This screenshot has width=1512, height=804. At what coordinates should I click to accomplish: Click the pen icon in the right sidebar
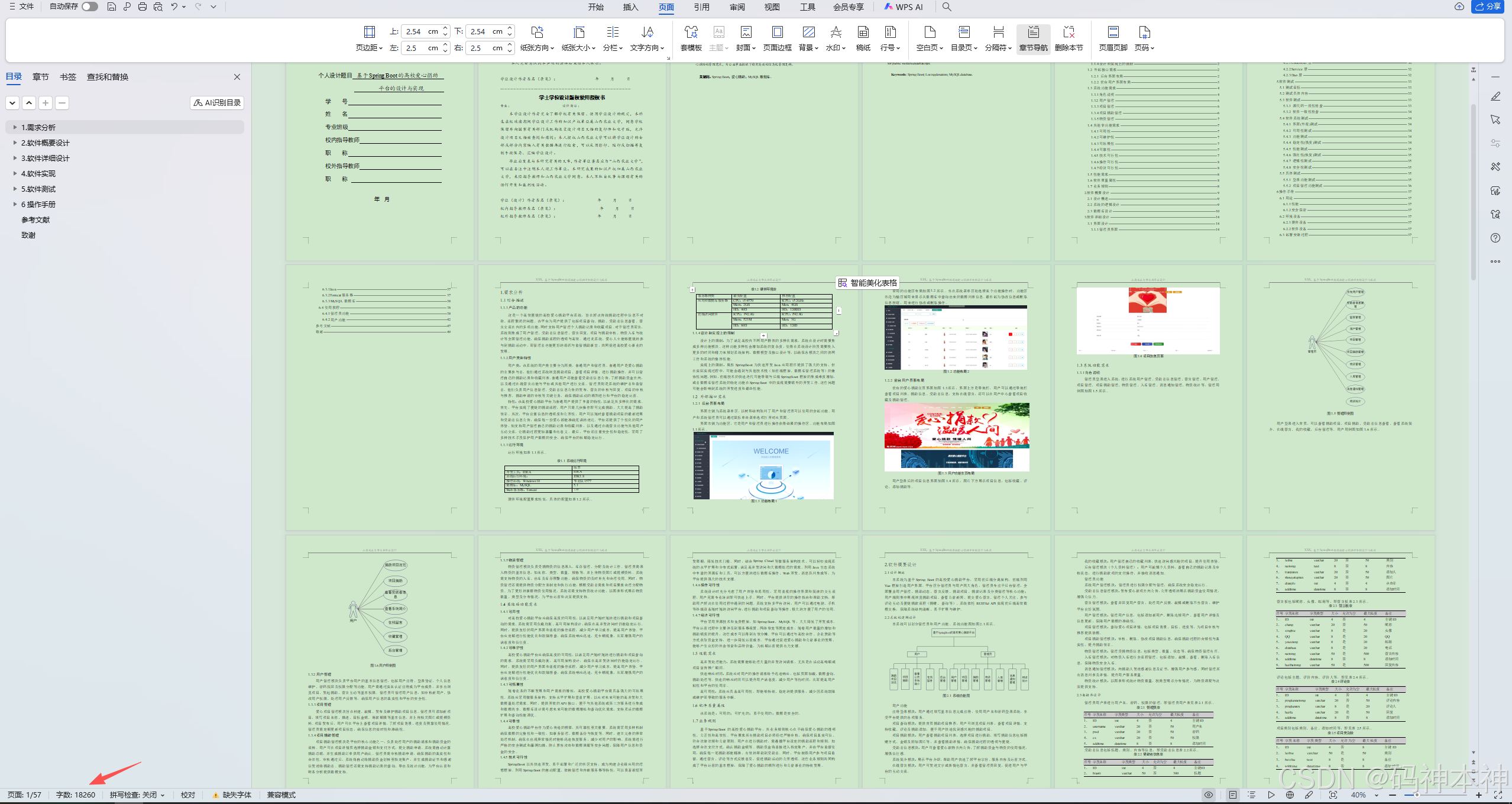tap(1495, 96)
